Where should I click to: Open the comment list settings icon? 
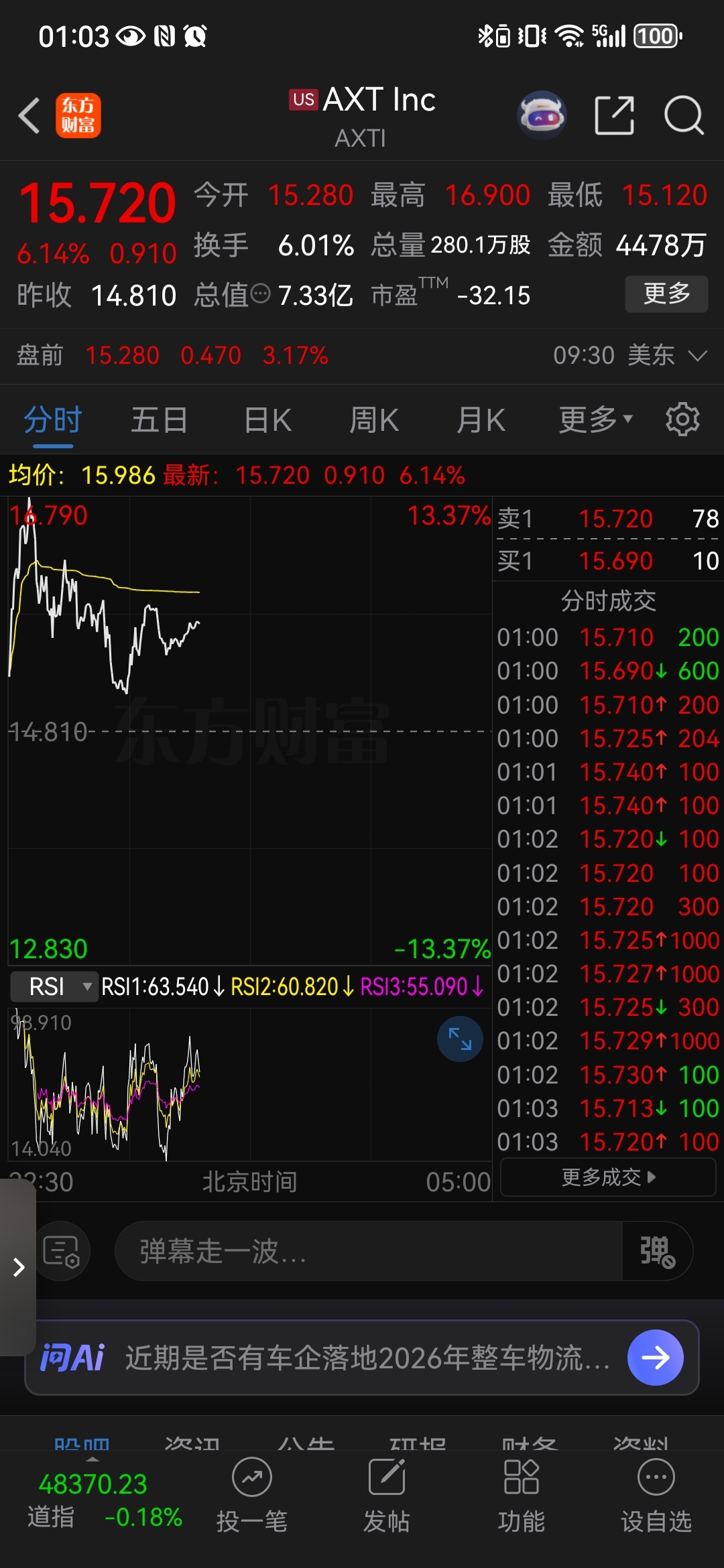[x=62, y=1251]
